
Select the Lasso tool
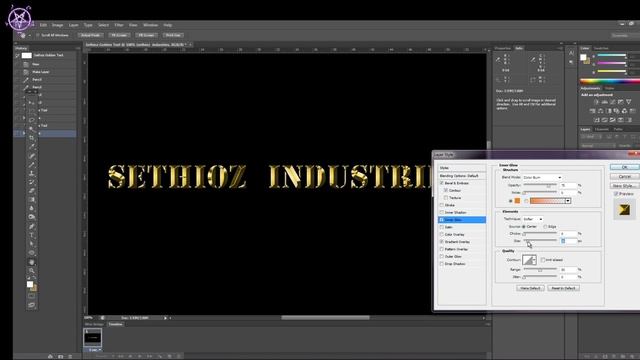click(x=32, y=120)
